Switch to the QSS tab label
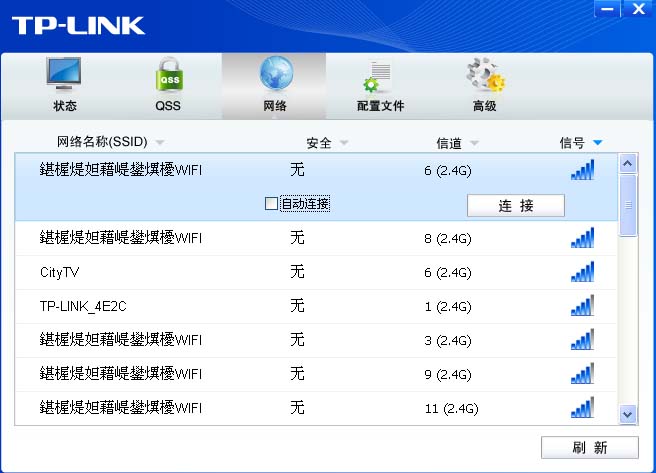This screenshot has height=473, width=656. click(x=168, y=106)
